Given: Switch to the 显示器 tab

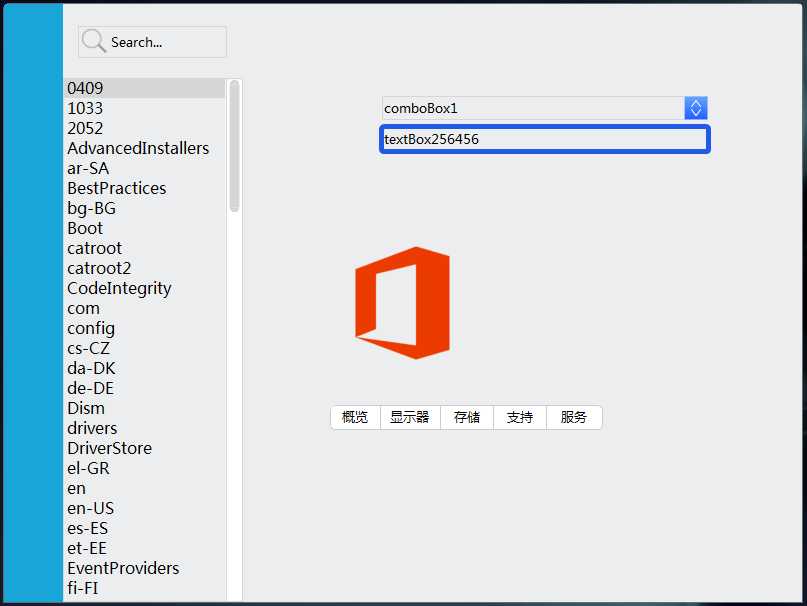Looking at the screenshot, I should point(410,417).
